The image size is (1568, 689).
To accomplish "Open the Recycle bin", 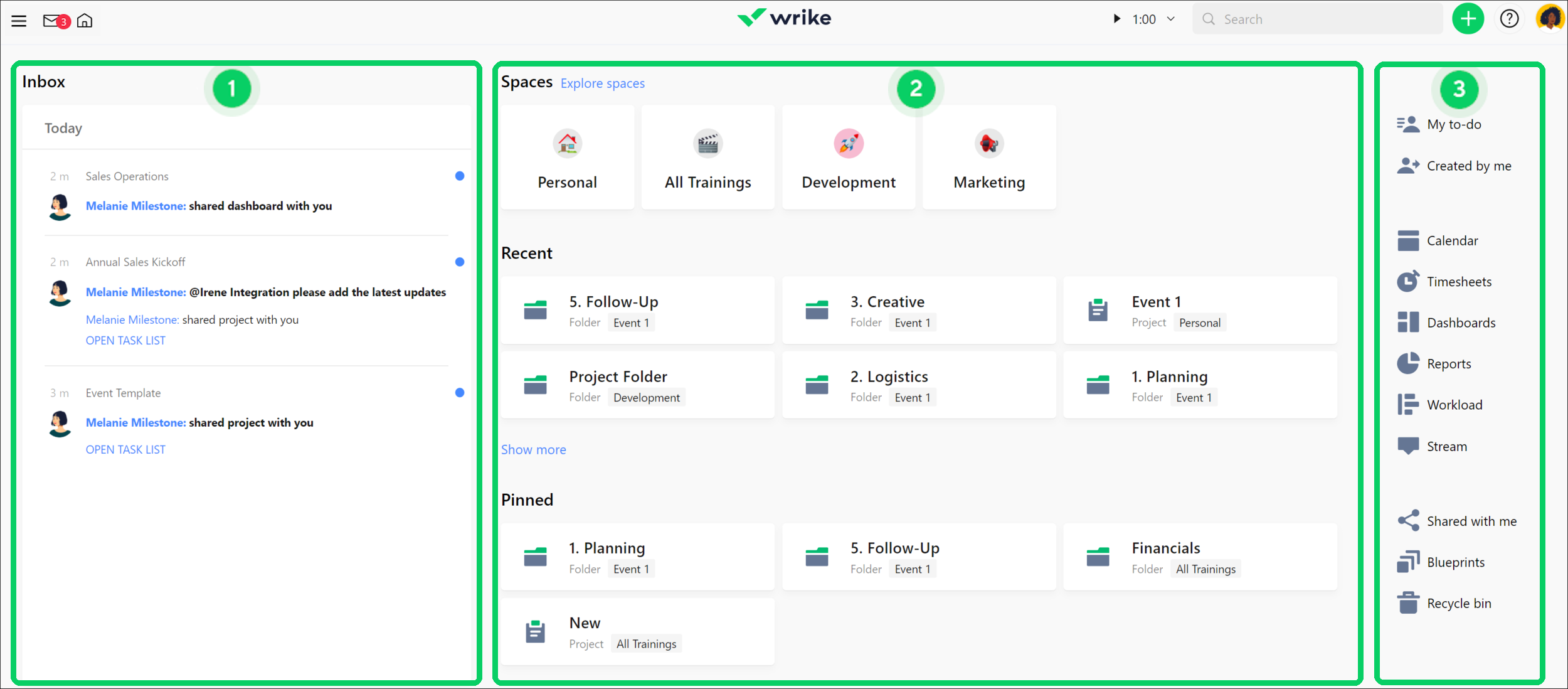I will pyautogui.click(x=1458, y=602).
